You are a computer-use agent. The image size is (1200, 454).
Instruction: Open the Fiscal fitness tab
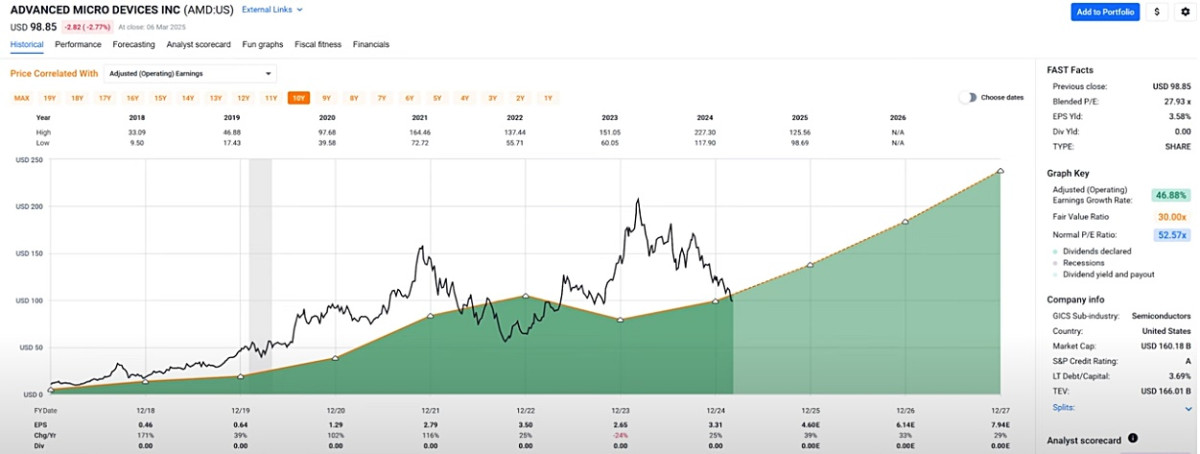click(318, 45)
